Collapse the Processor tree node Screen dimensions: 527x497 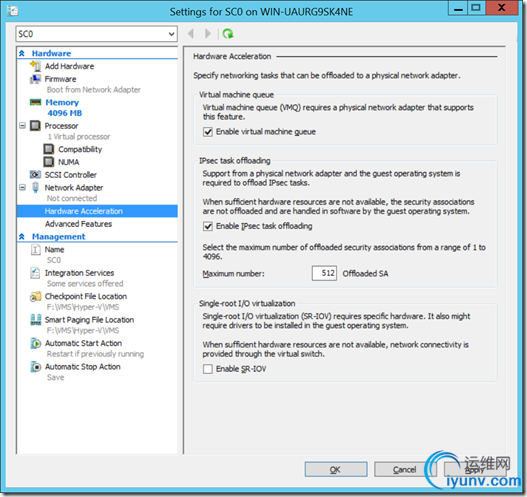(x=23, y=126)
